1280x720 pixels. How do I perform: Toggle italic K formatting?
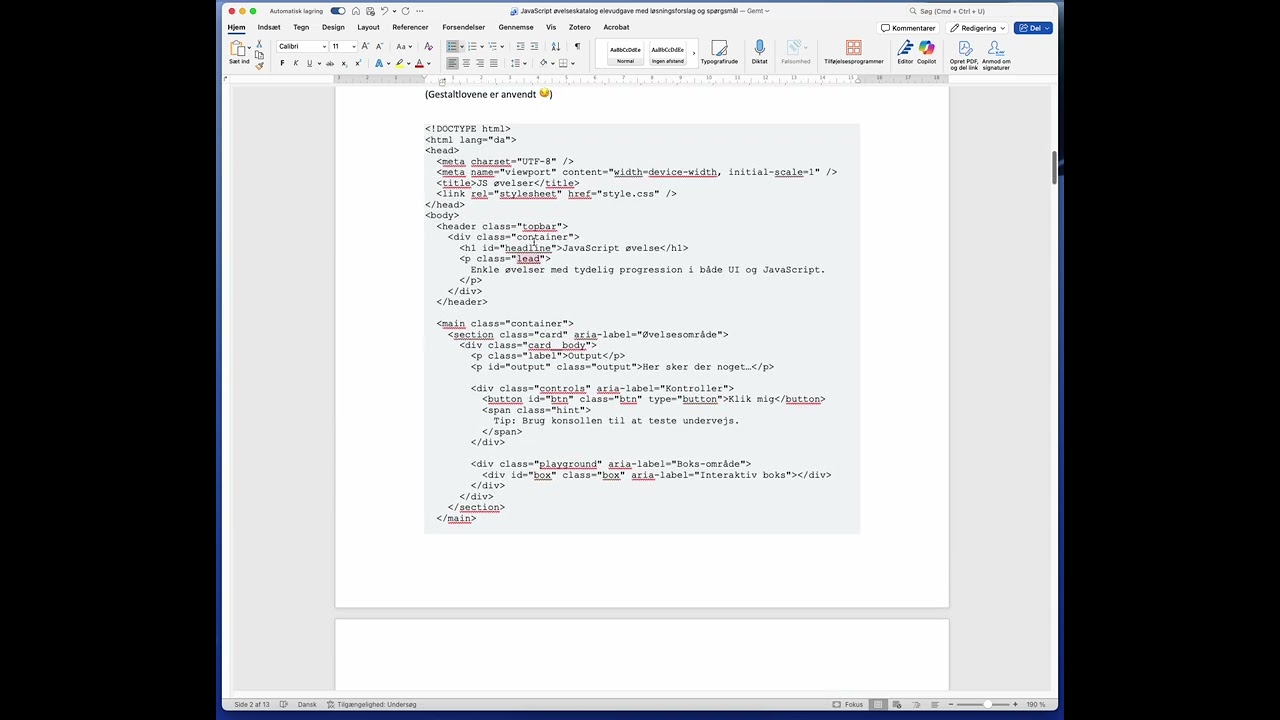click(x=296, y=63)
